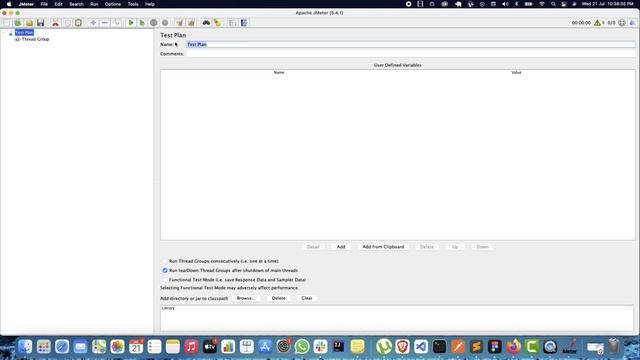Image resolution: width=640 pixels, height=360 pixels.
Task: Click the Detail button
Action: (x=313, y=247)
